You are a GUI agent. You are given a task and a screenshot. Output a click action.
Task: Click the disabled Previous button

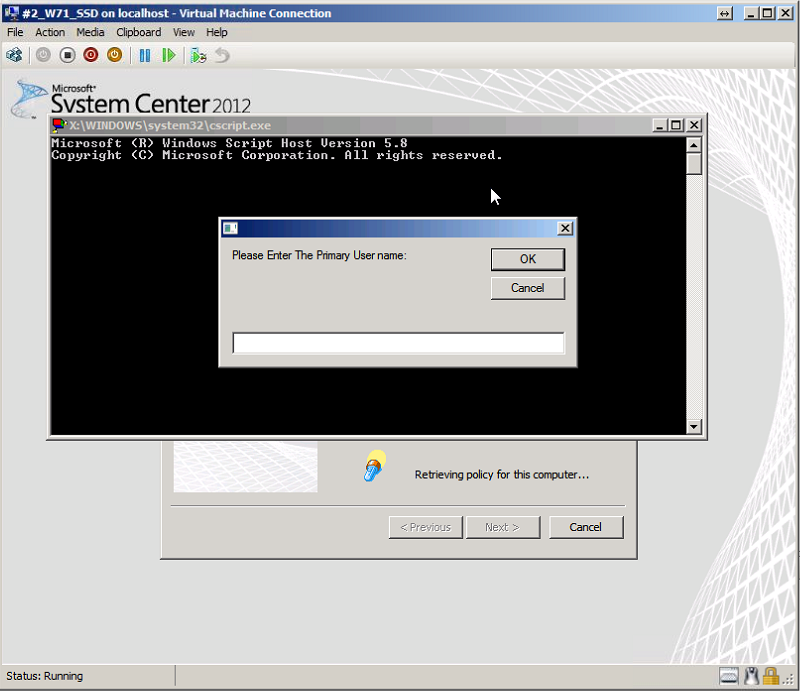pyautogui.click(x=426, y=527)
